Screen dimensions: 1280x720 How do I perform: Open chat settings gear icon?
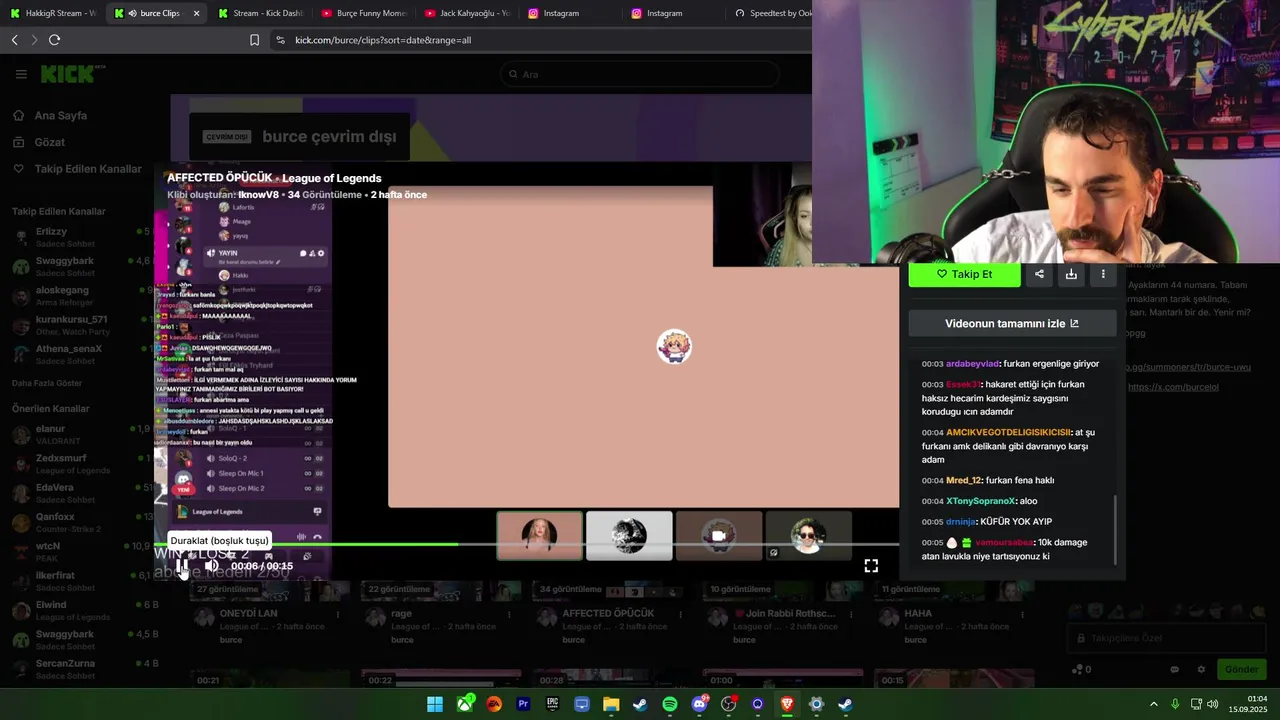pyautogui.click(x=1201, y=669)
